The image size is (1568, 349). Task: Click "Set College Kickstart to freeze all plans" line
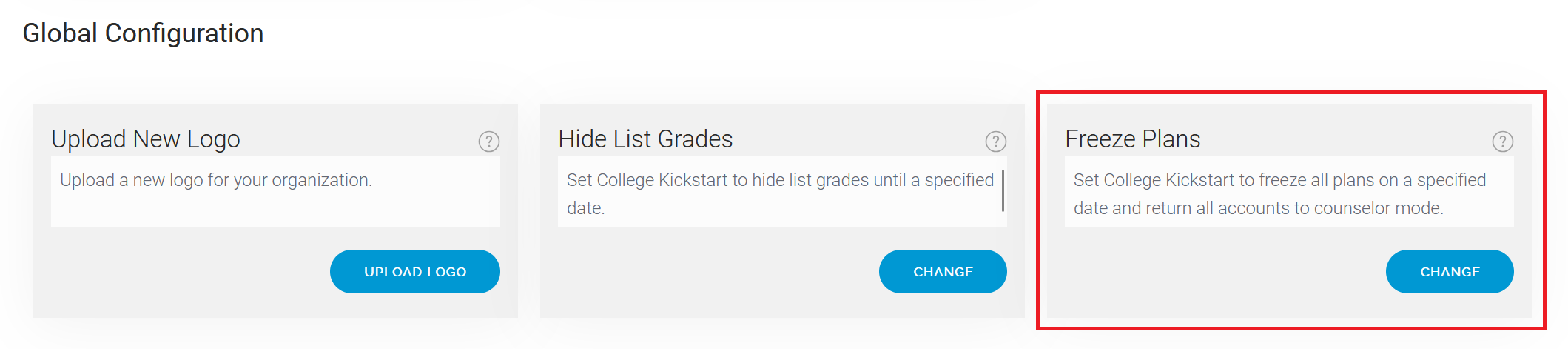1279,180
